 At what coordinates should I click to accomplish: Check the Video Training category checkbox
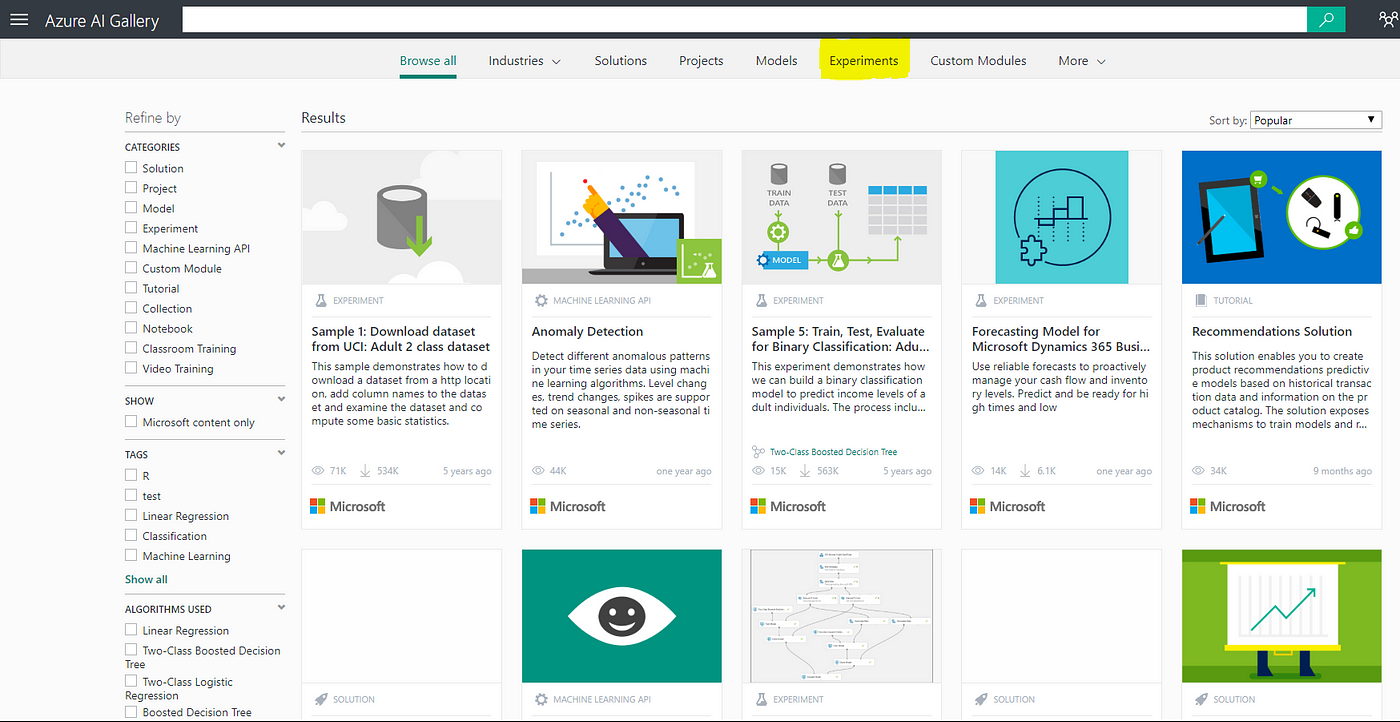tap(131, 368)
